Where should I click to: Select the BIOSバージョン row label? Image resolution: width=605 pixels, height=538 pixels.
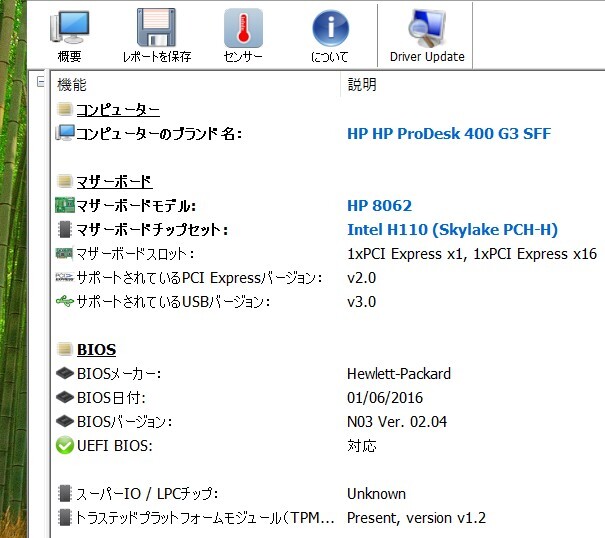[124, 421]
